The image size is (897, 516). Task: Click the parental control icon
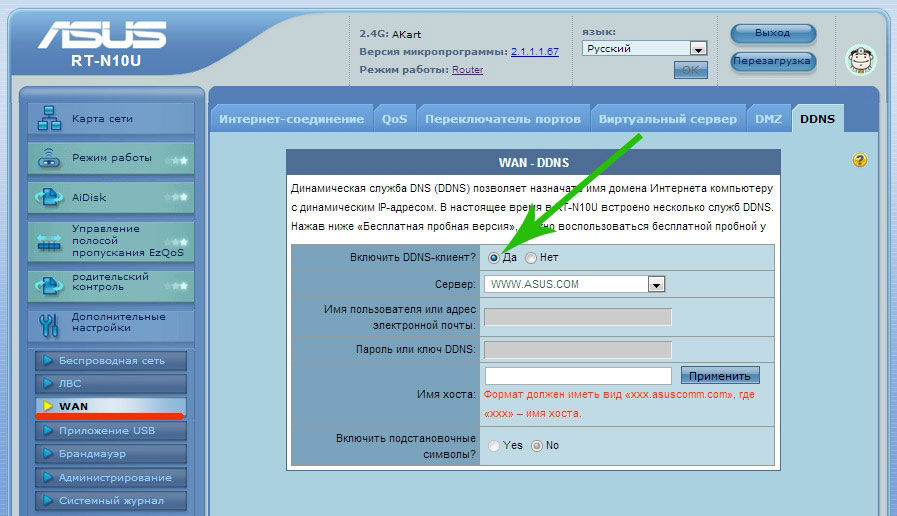(49, 284)
